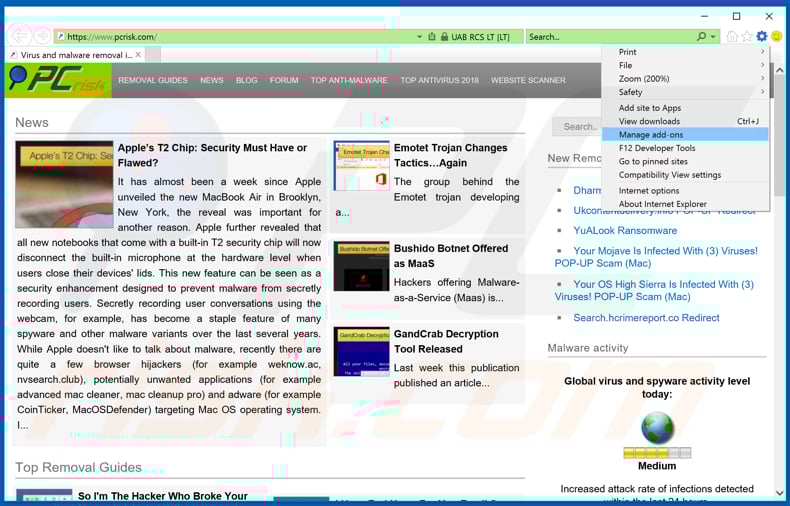Image resolution: width=790 pixels, height=506 pixels.
Task: Select Go to pinned sites
Action: (x=685, y=161)
